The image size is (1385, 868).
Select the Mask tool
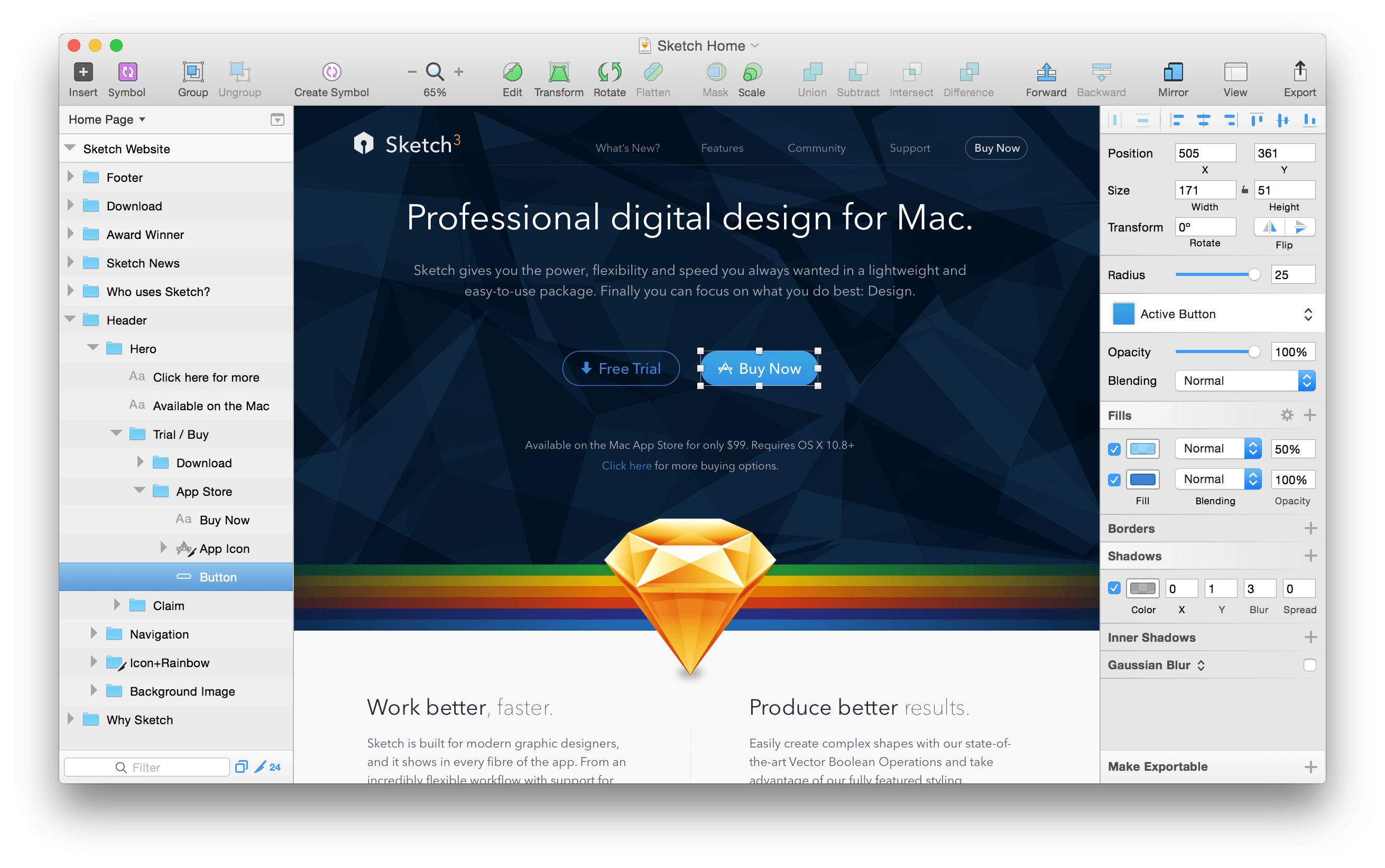715,72
